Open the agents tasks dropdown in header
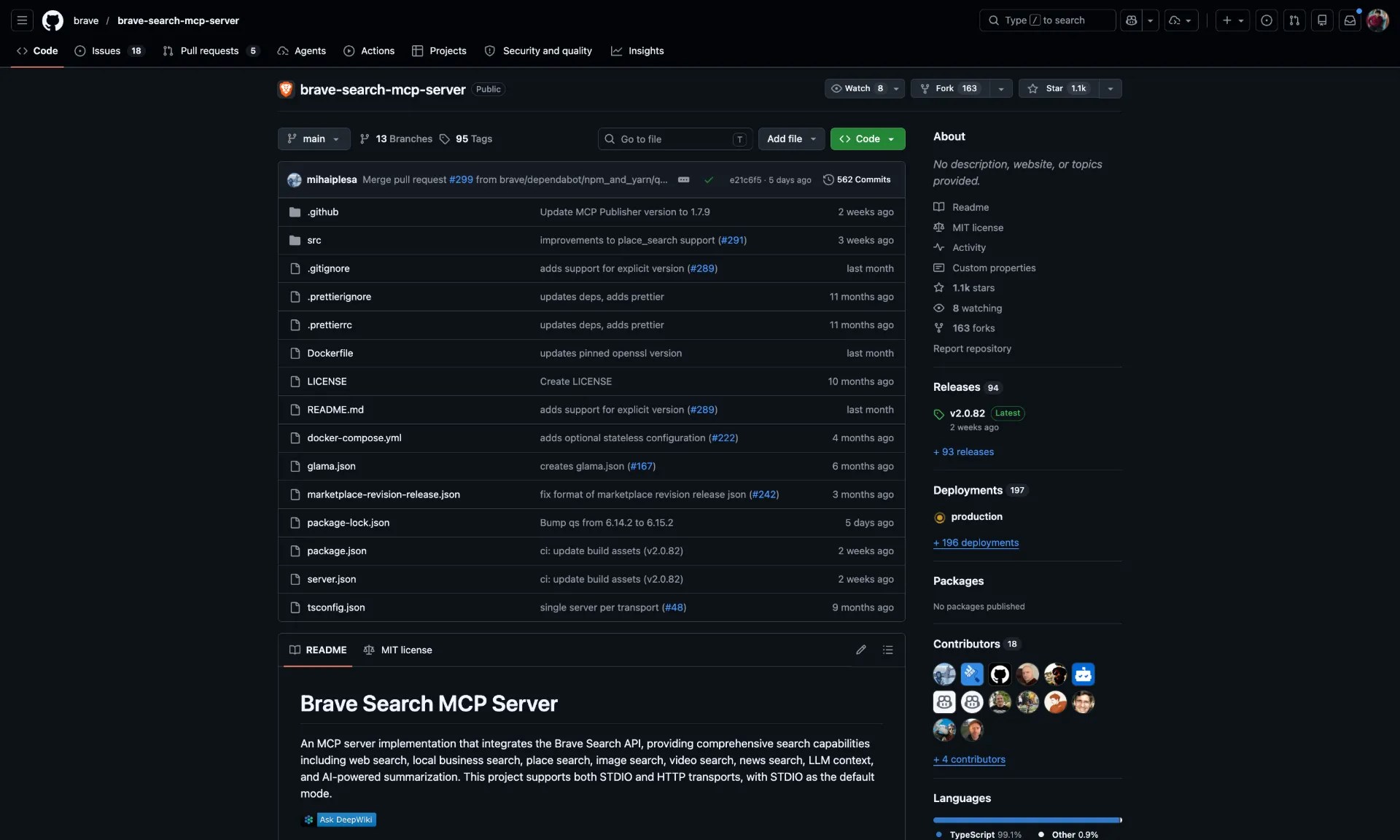The width and height of the screenshot is (1400, 840). [x=1181, y=20]
